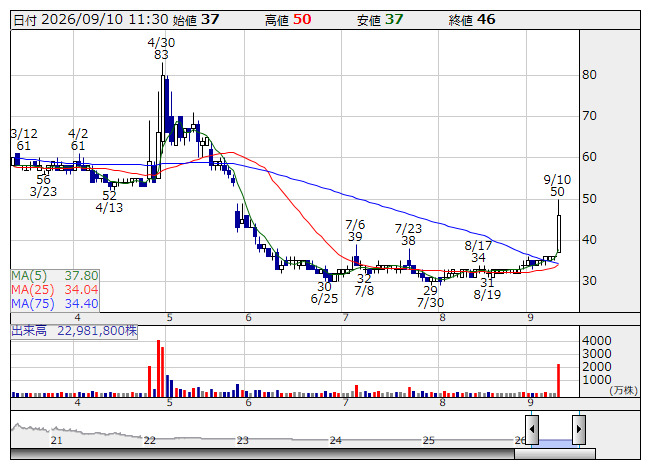Click the 9/10 50 high label

point(557,186)
